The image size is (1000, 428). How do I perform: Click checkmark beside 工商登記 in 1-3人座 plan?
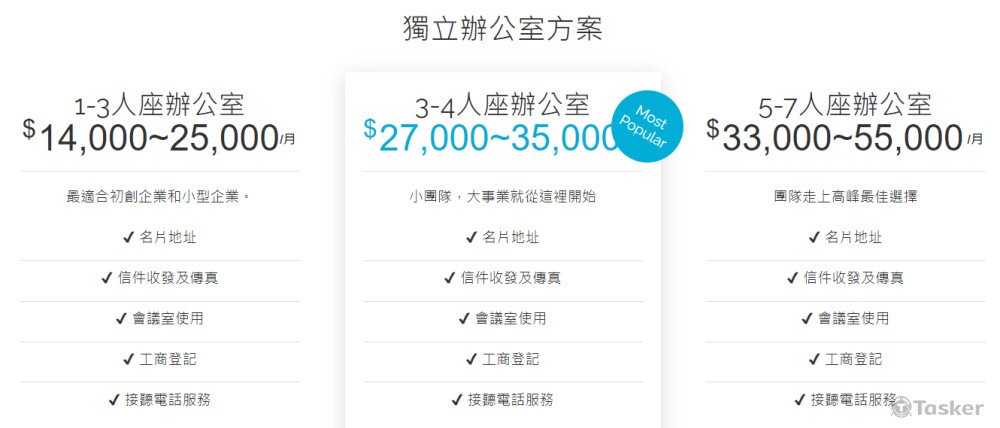point(128,359)
